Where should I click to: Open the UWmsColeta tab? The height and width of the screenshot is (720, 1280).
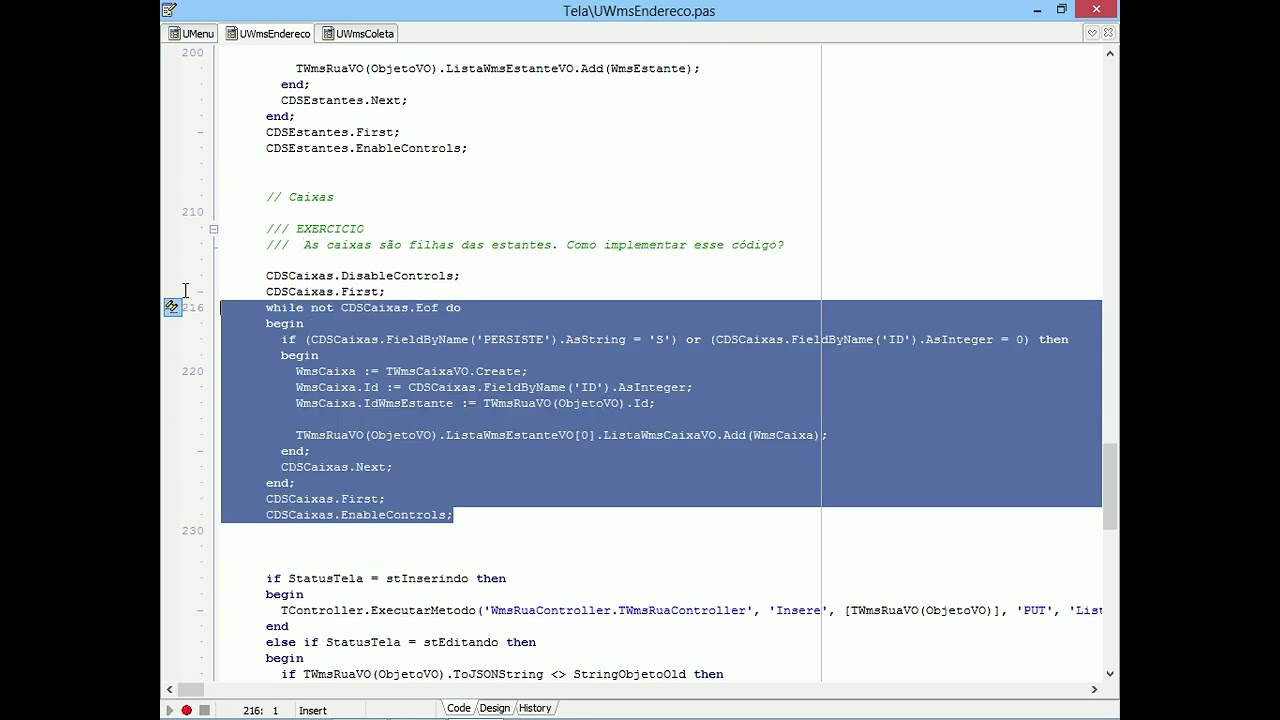(x=358, y=33)
